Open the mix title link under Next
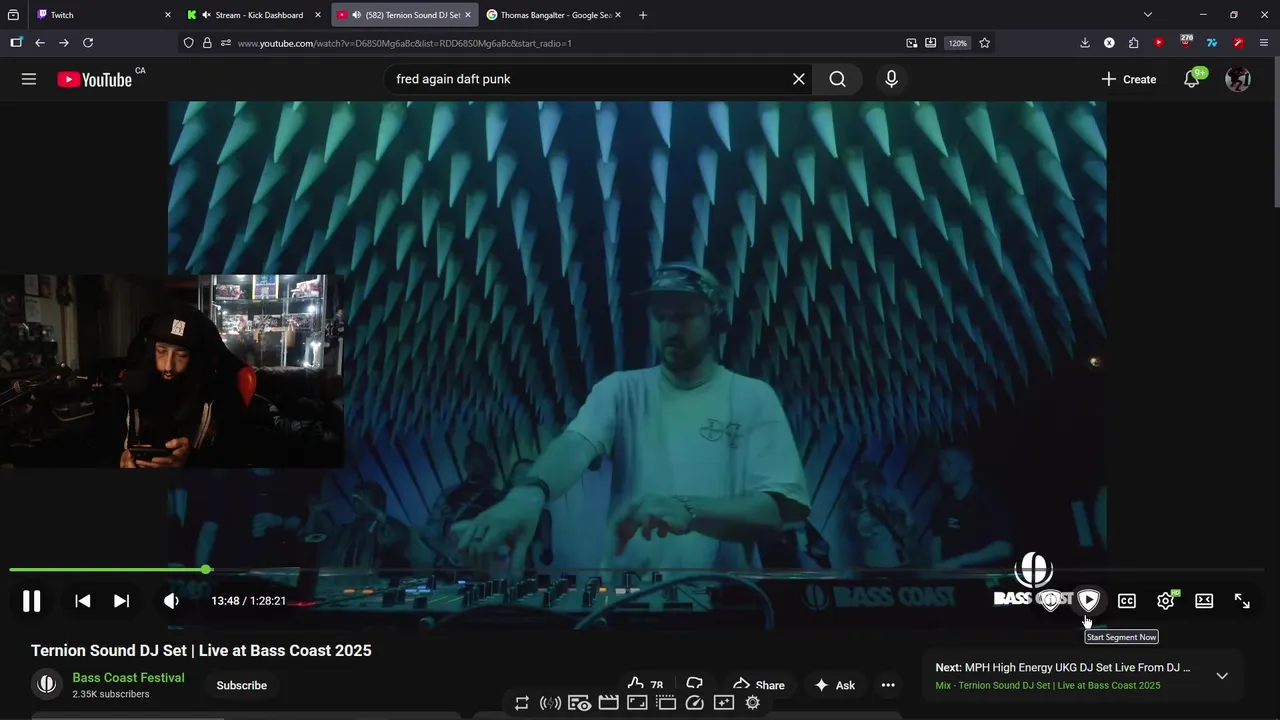 [1048, 686]
